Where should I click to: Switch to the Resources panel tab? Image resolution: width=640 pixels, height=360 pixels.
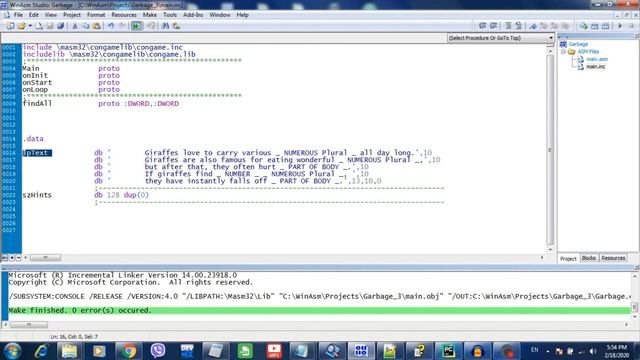613,258
